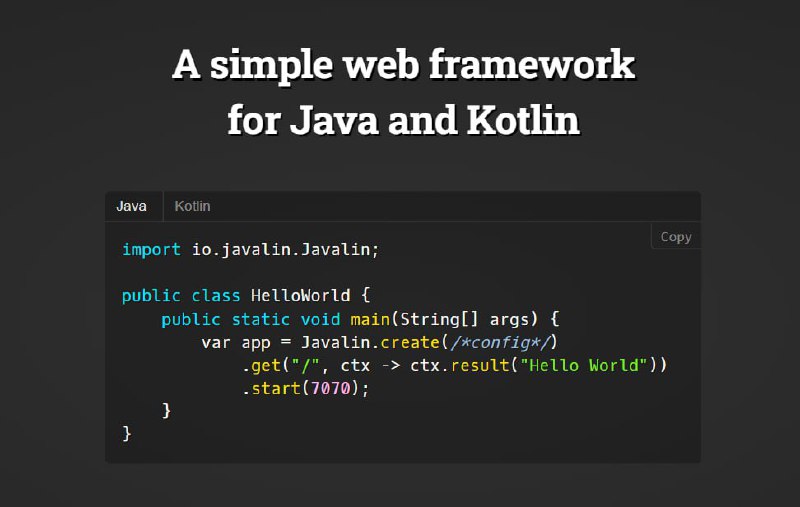
Task: Select the Java code tab
Action: (134, 206)
